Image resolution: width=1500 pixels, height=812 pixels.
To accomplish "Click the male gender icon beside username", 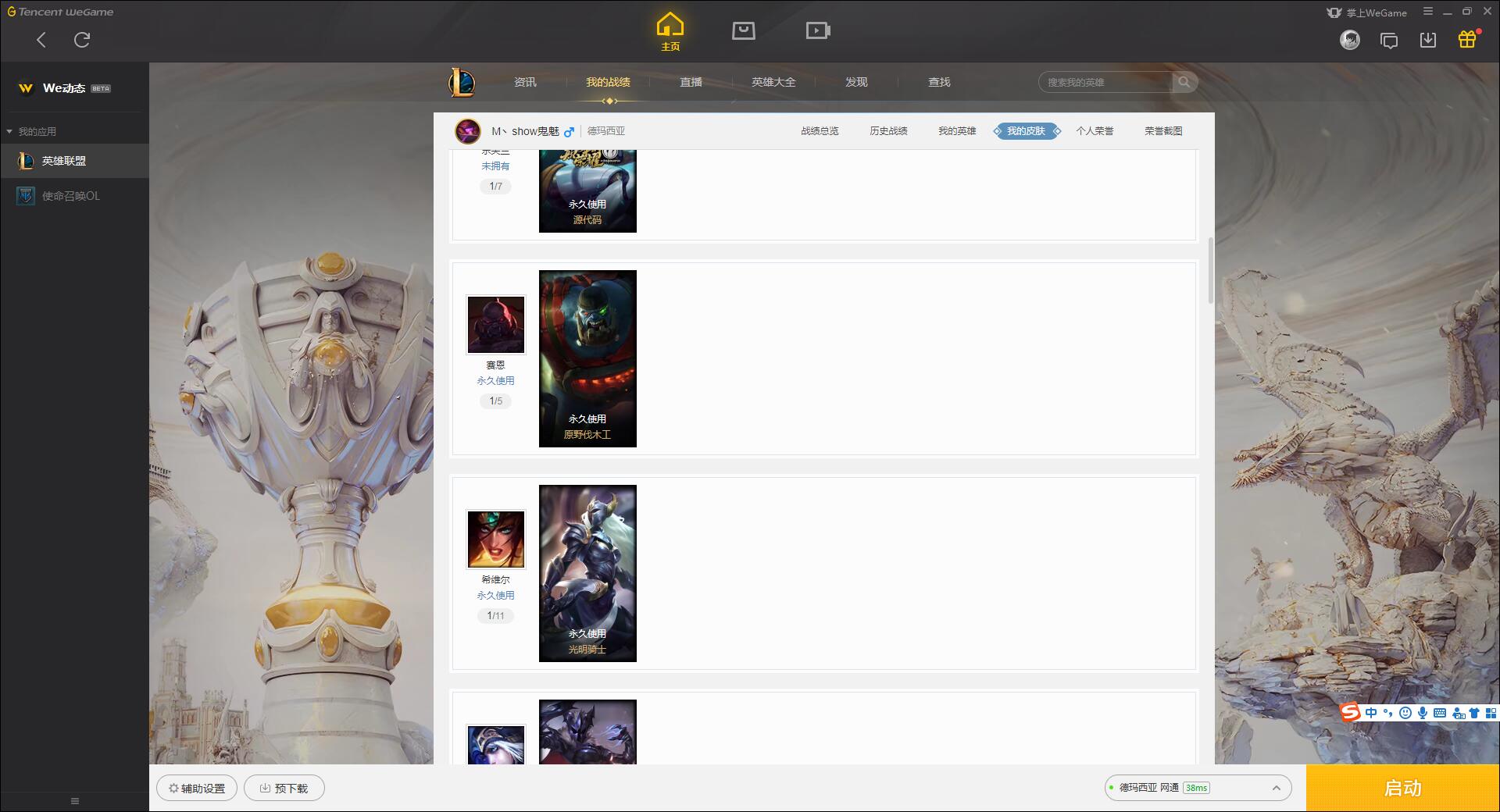I will coord(569,132).
